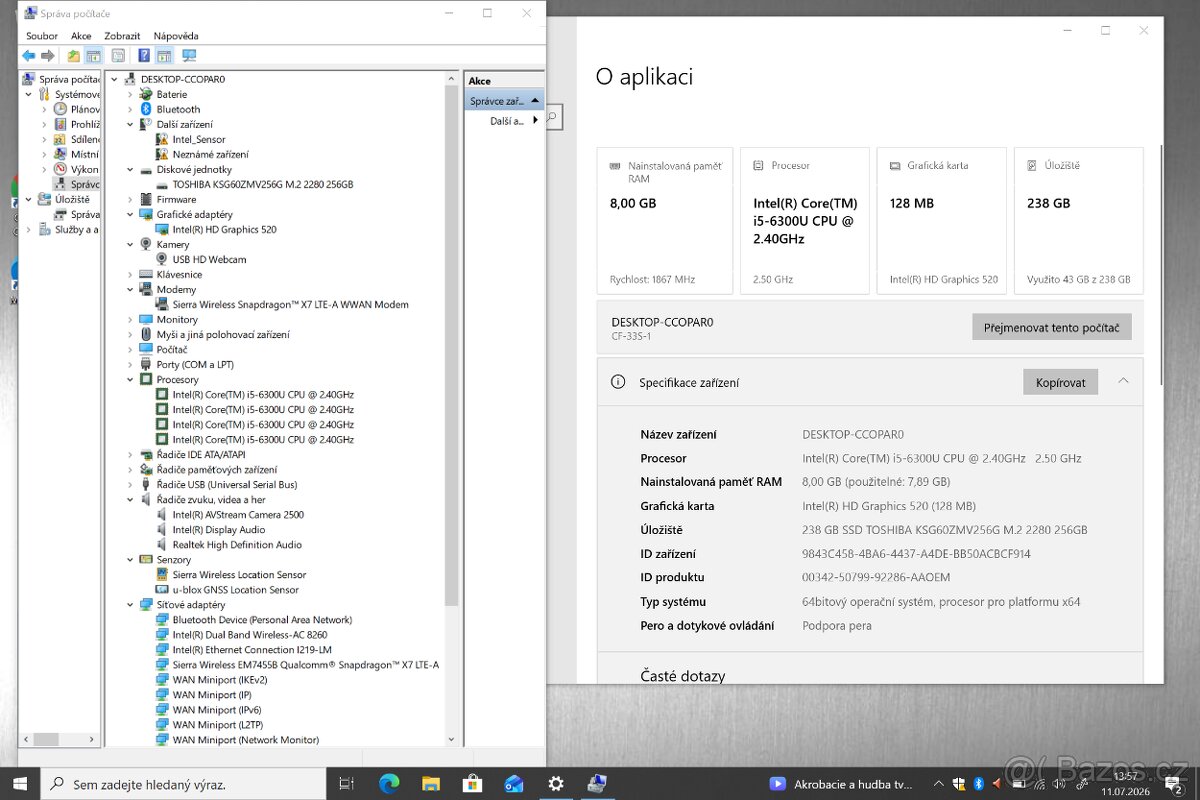
Task: Click the search magnifier button in Settings
Action: (553, 118)
